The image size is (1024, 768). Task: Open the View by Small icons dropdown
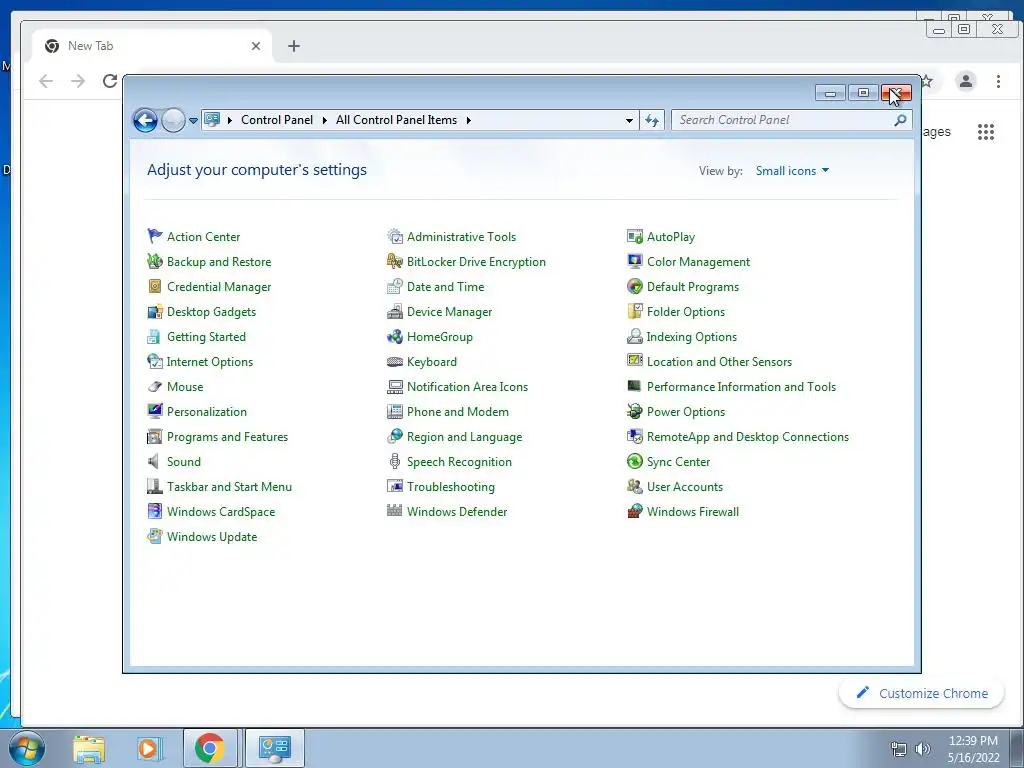792,170
